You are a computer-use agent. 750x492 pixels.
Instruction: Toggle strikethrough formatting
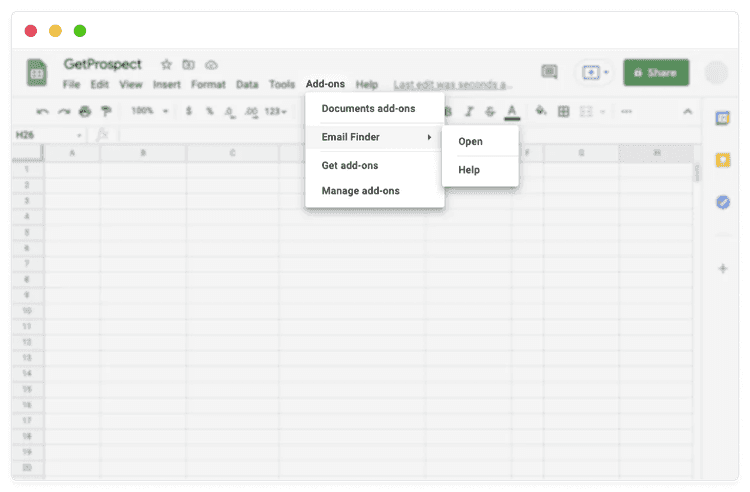(490, 111)
